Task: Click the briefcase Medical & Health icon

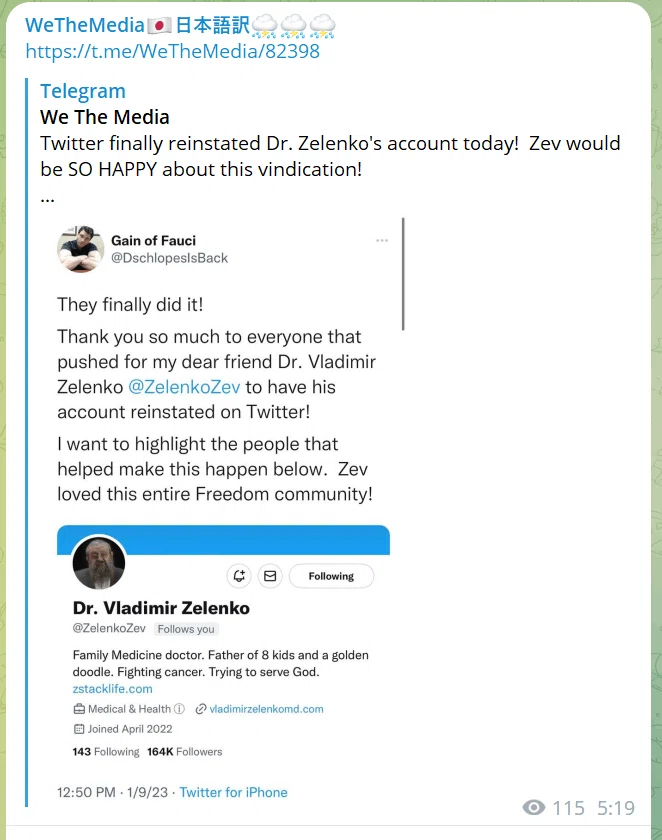Action: point(79,709)
